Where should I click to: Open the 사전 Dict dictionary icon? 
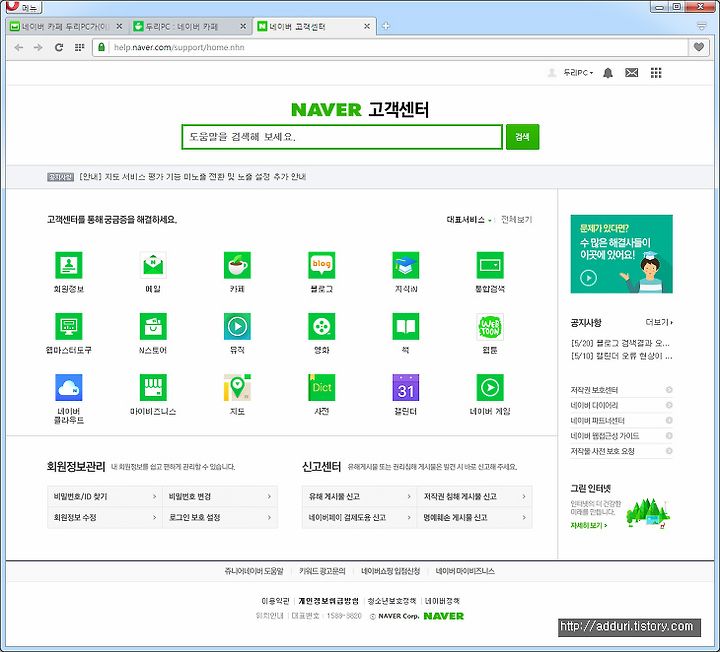point(321,388)
